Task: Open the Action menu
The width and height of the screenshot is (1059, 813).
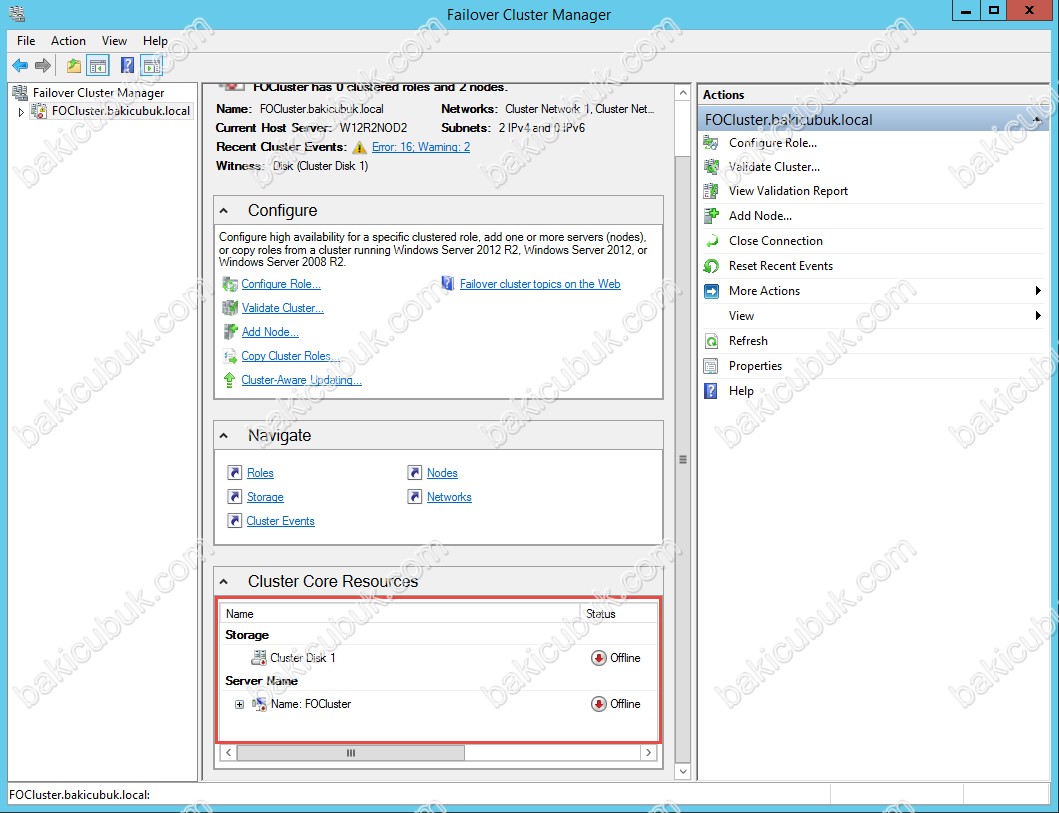Action: coord(68,41)
